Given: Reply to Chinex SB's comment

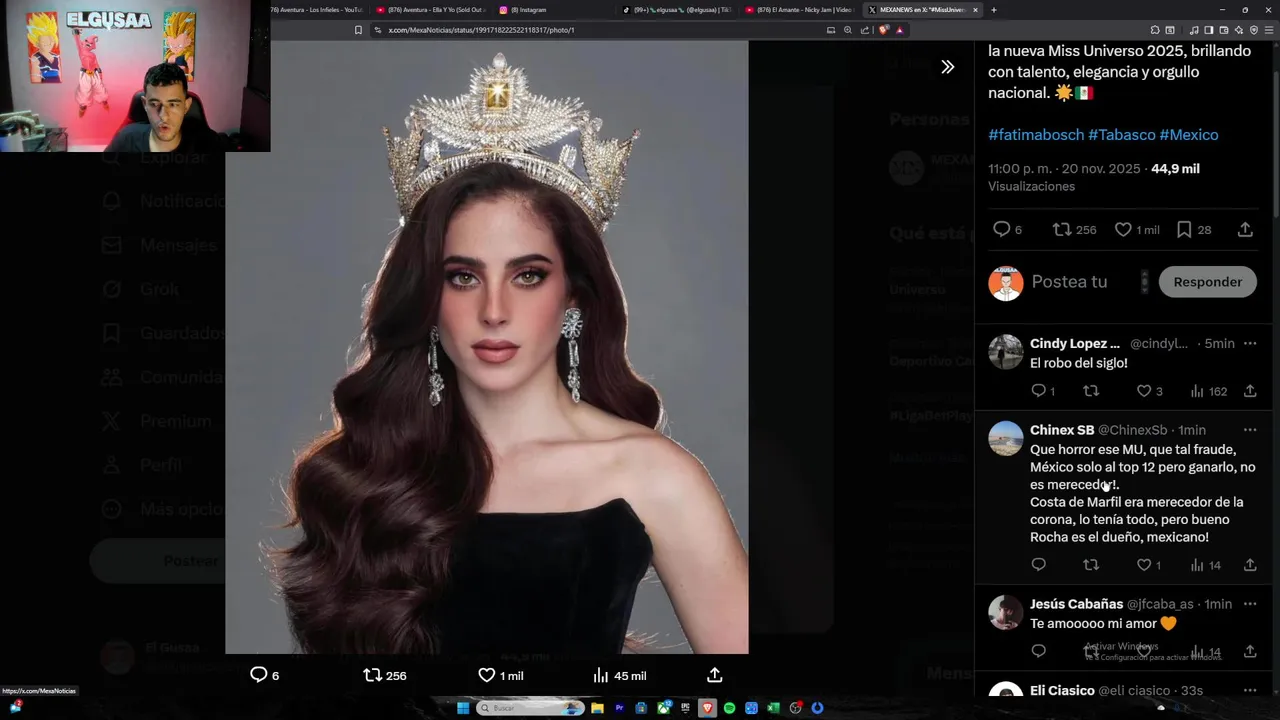Looking at the screenshot, I should [1038, 565].
